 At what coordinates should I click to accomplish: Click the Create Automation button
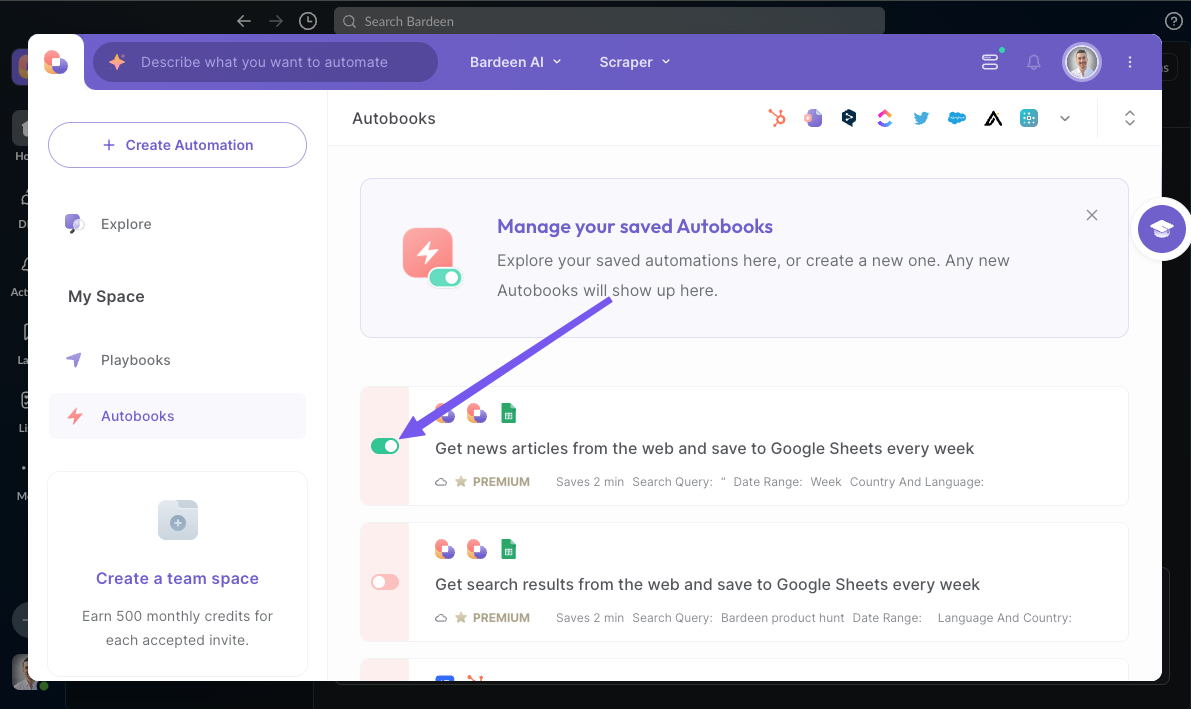pos(177,145)
